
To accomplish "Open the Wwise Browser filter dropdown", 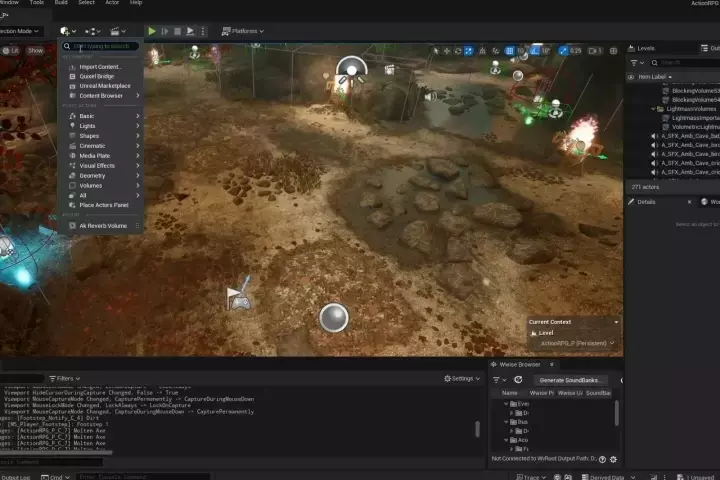I will (x=499, y=380).
